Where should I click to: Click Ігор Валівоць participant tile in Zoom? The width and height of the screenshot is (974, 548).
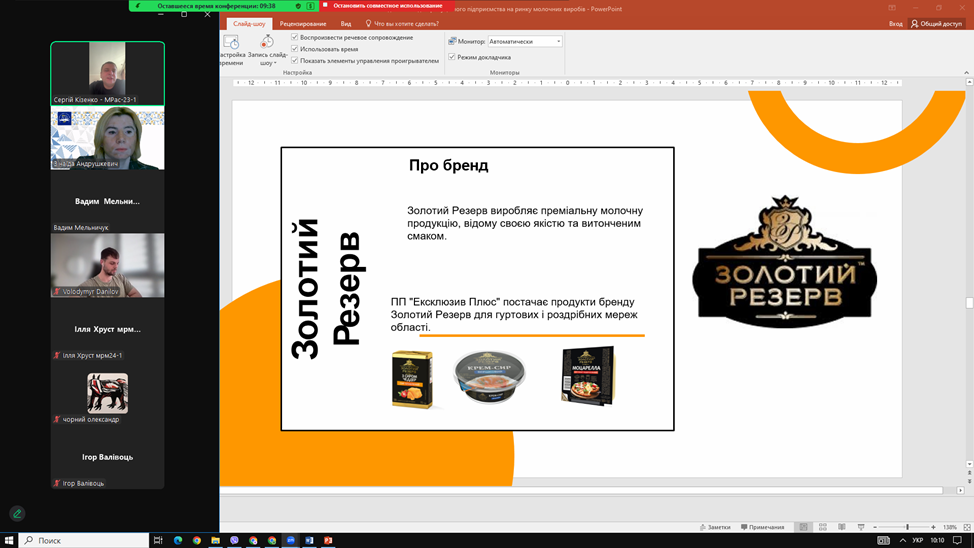tap(107, 457)
